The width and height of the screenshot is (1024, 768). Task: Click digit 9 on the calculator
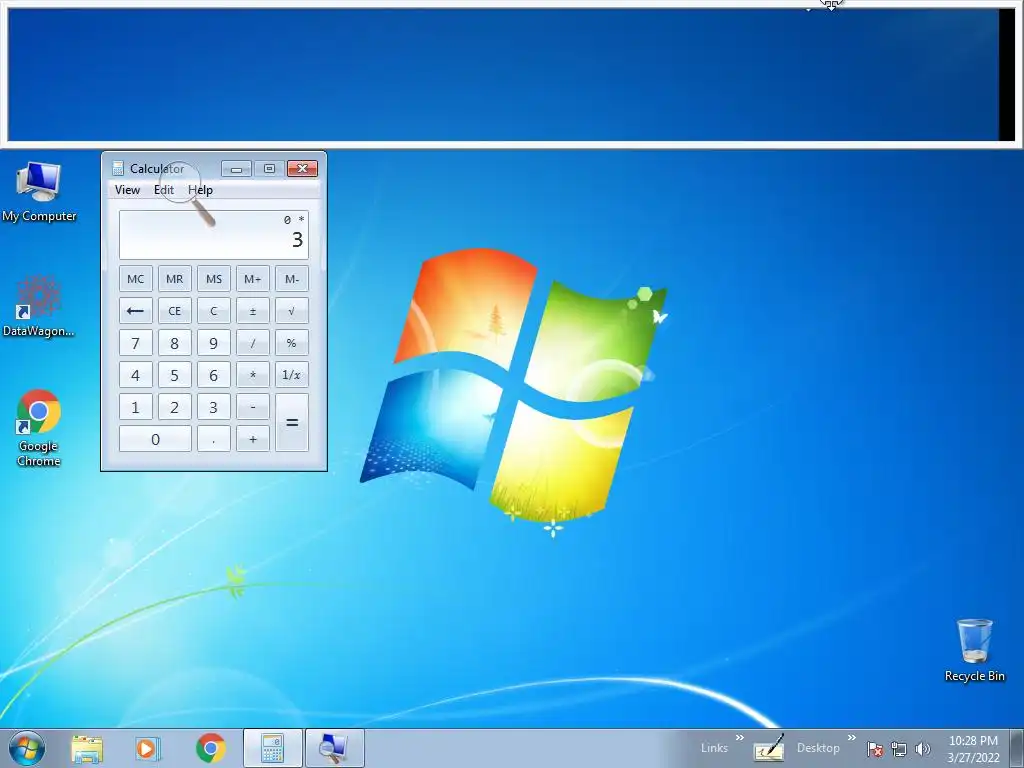214,343
